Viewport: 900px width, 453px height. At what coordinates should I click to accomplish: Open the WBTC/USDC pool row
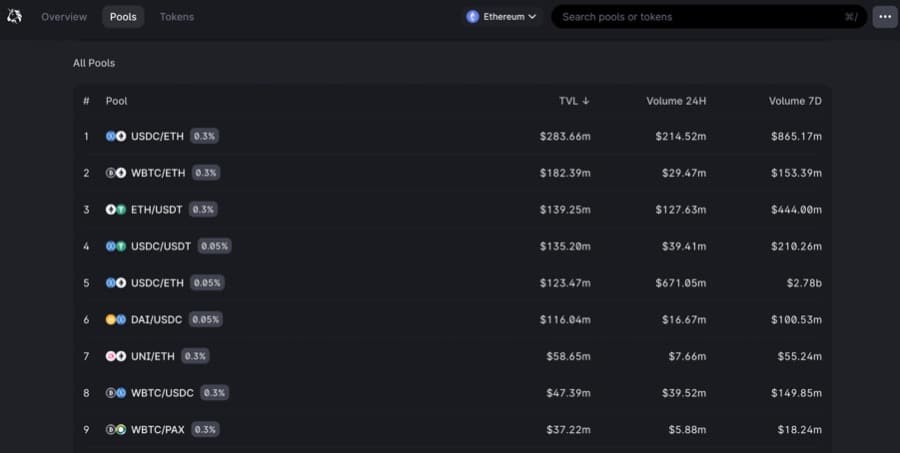162,393
